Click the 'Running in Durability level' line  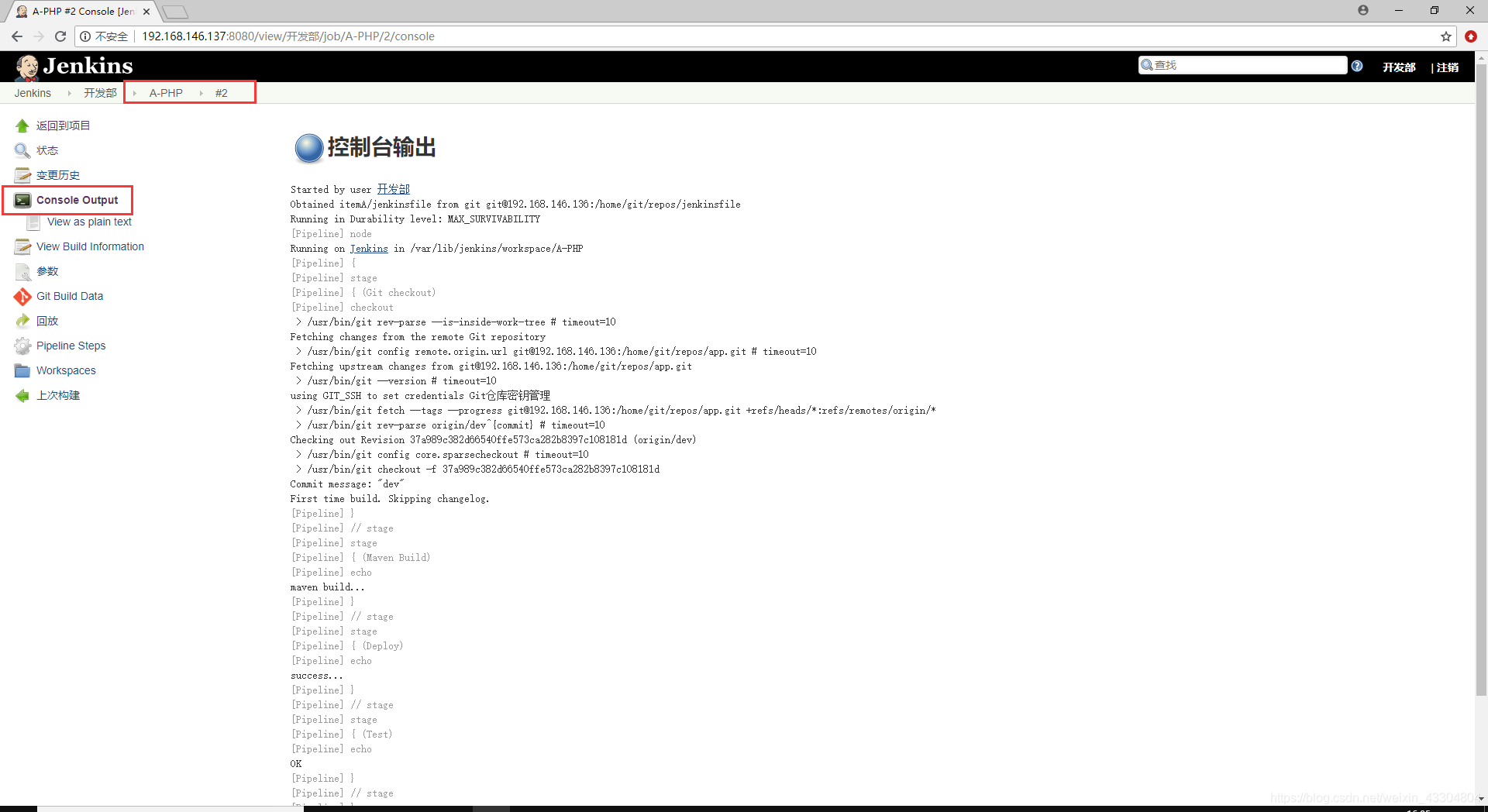point(415,219)
